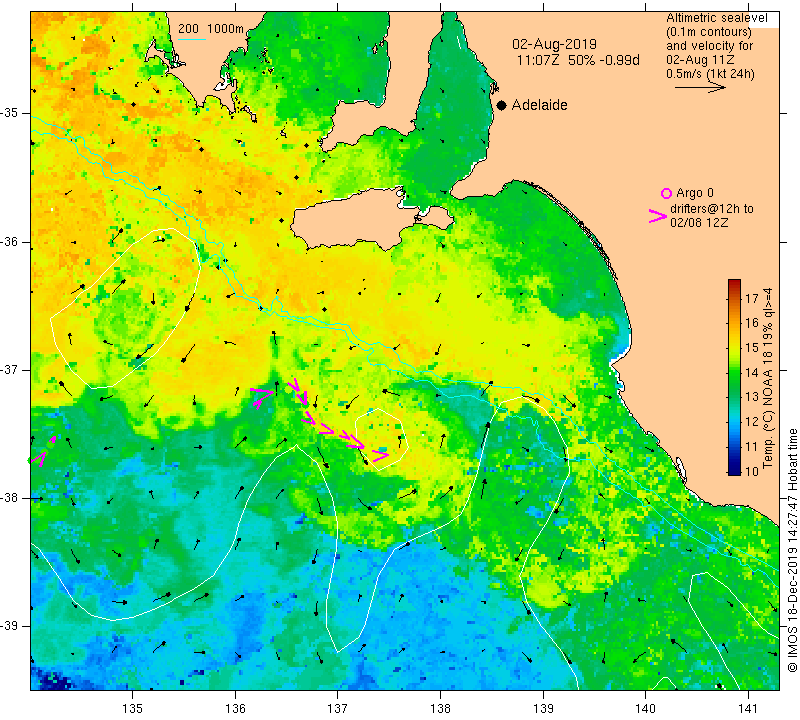Click the 0.5m/s velocity scale arrow

click(x=700, y=88)
